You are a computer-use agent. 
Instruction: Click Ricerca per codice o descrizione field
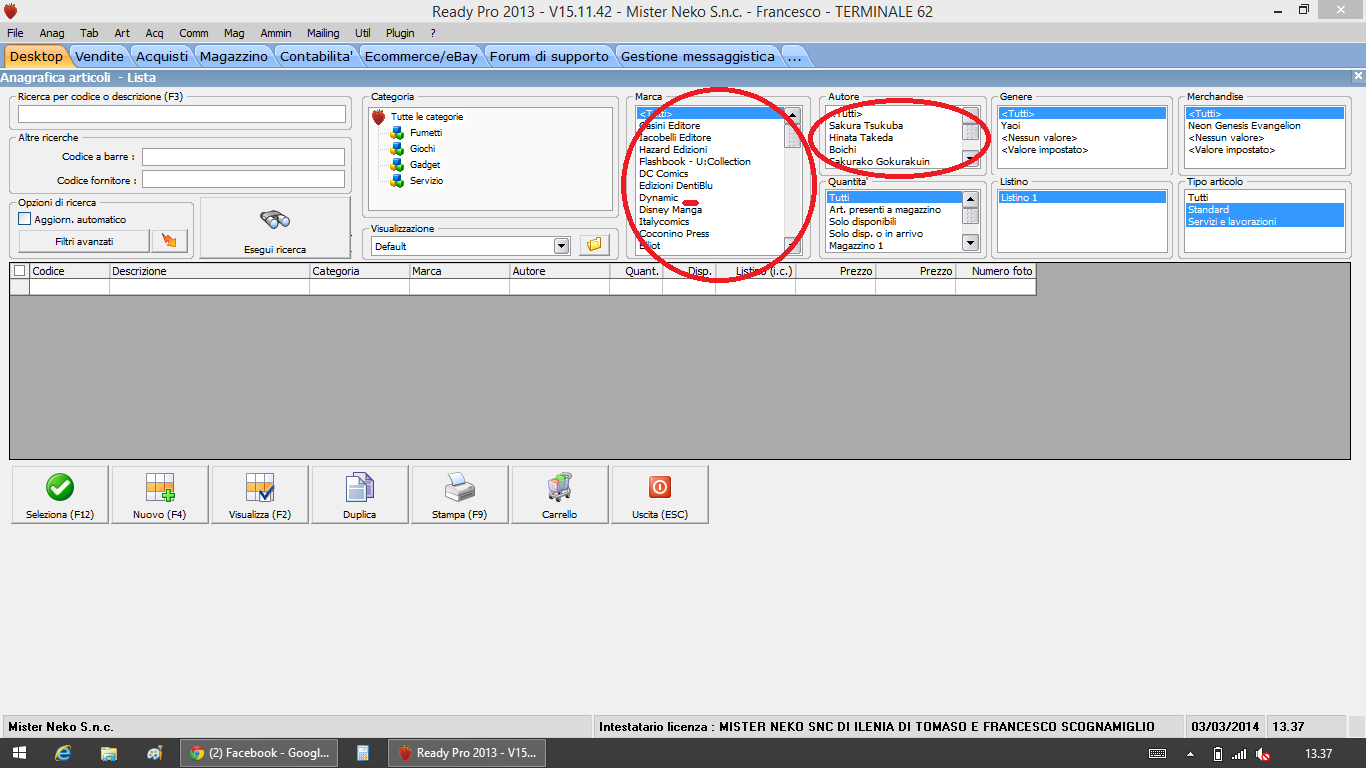(x=182, y=114)
